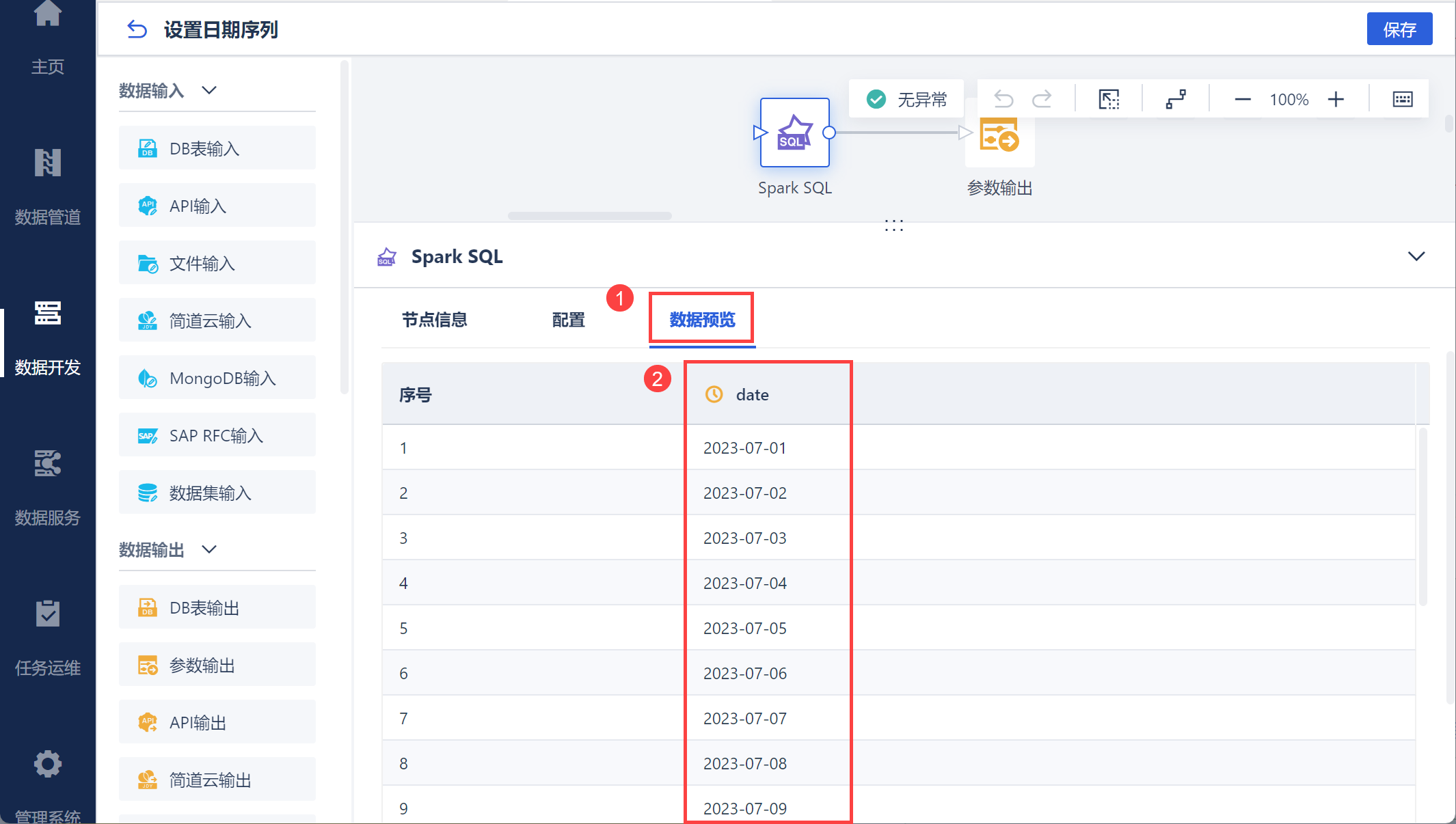Zoom out with the minus button
1456x824 pixels.
point(1243,100)
